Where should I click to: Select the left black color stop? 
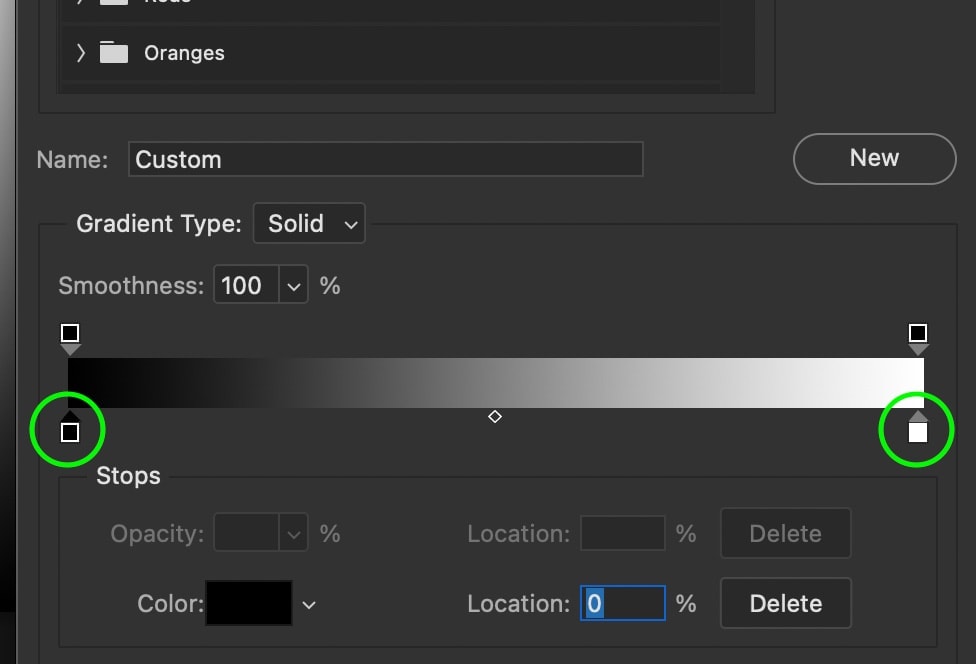70,431
